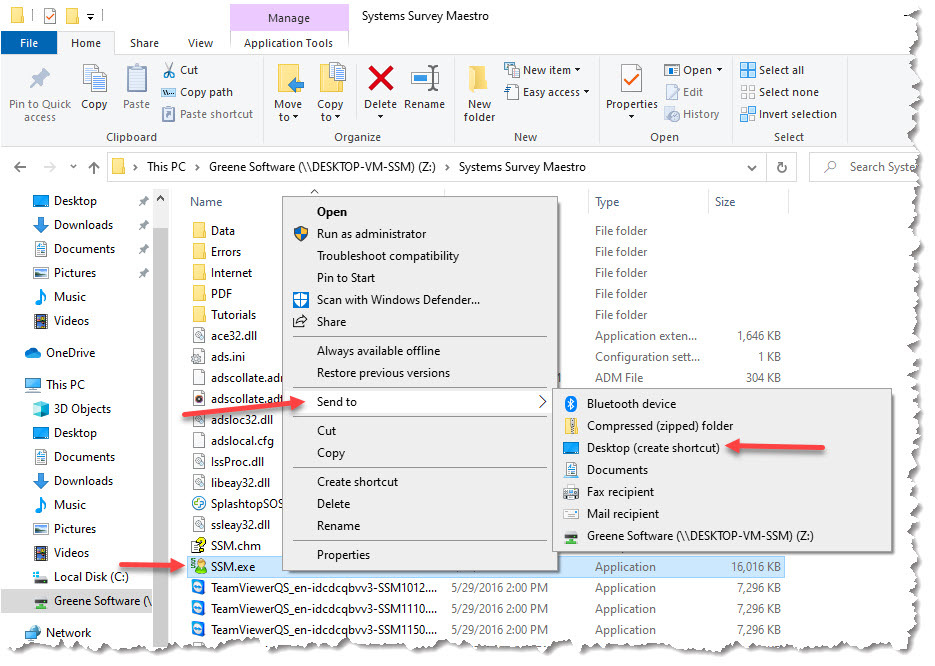Click the Rename icon in Organize group

425,80
